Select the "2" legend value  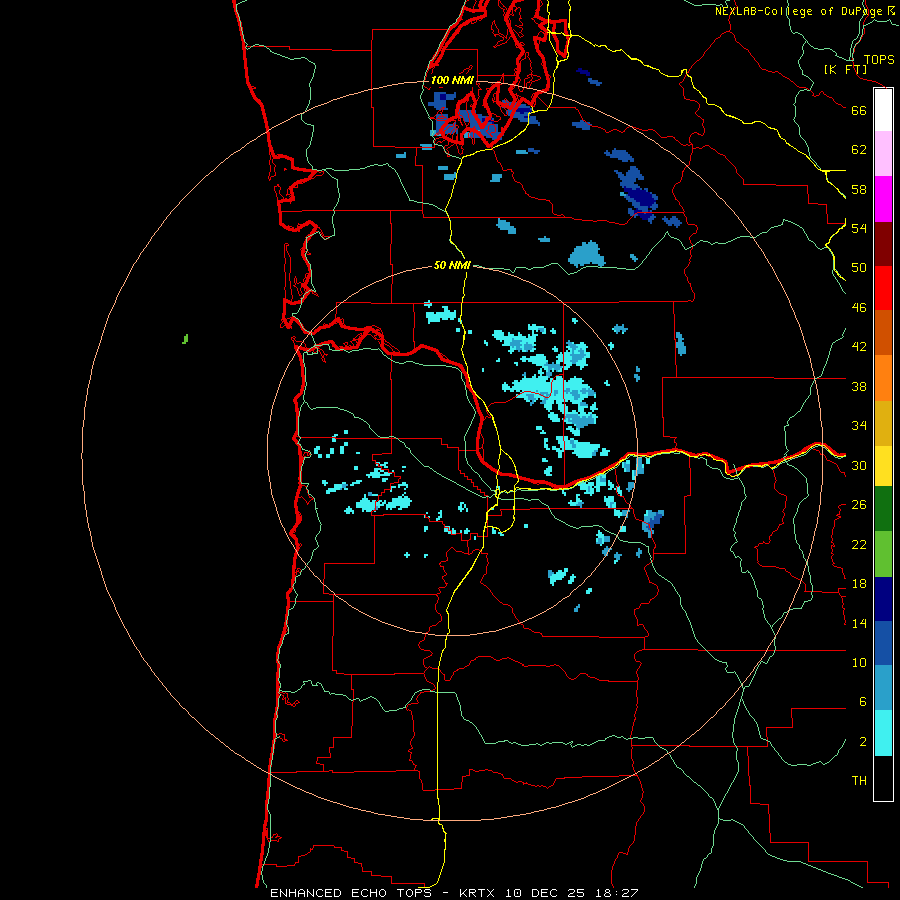tap(863, 742)
